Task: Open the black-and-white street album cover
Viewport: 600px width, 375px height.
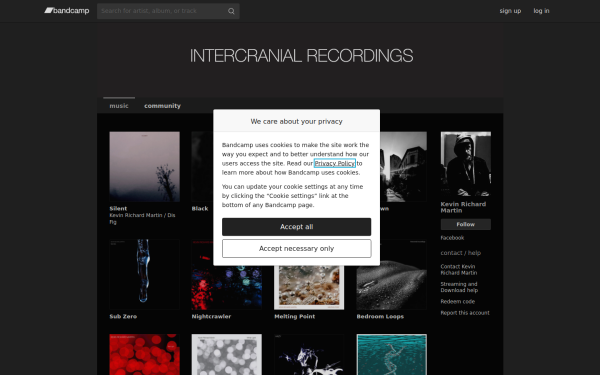Action: coord(403,166)
